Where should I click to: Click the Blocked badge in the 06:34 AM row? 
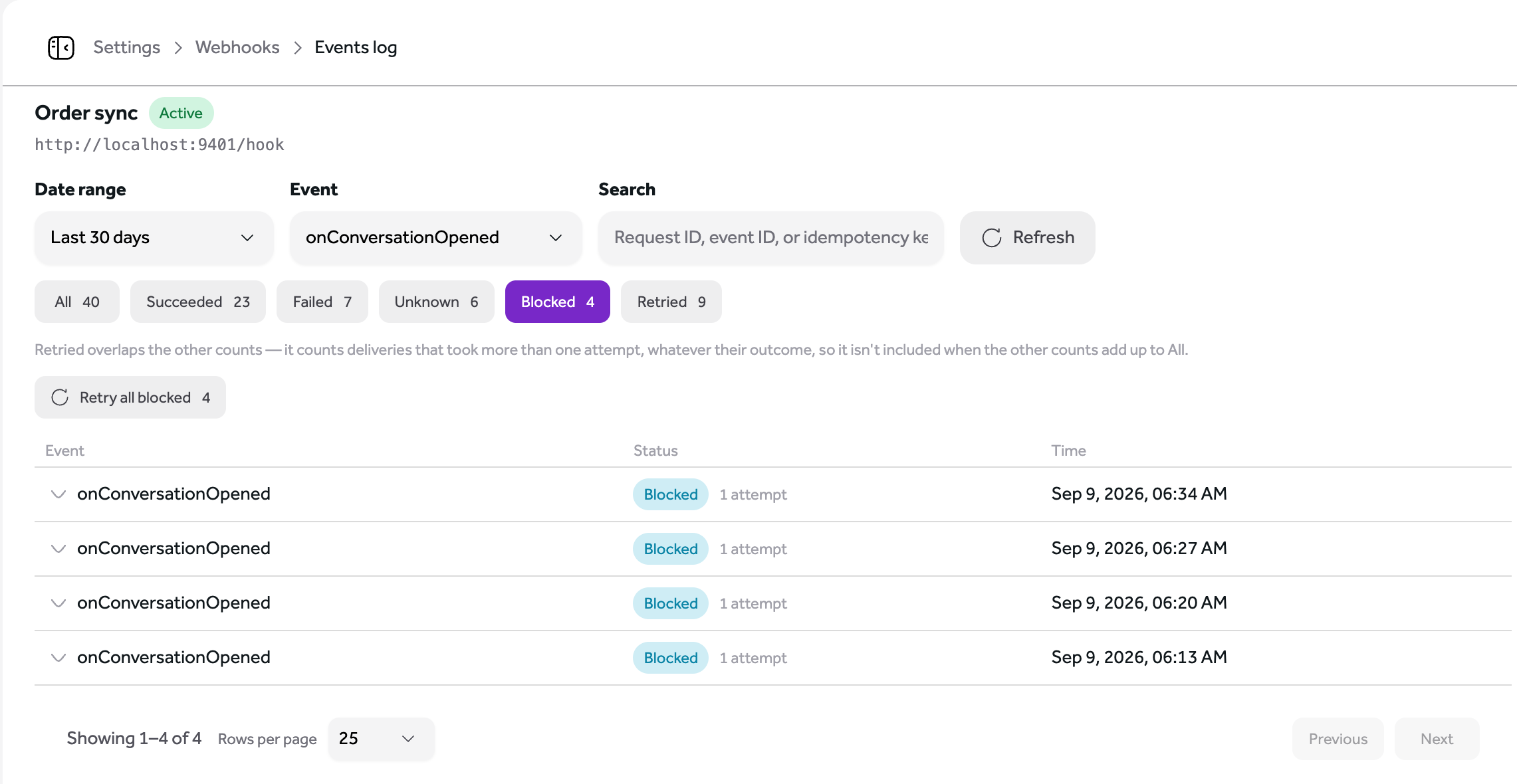tap(671, 494)
